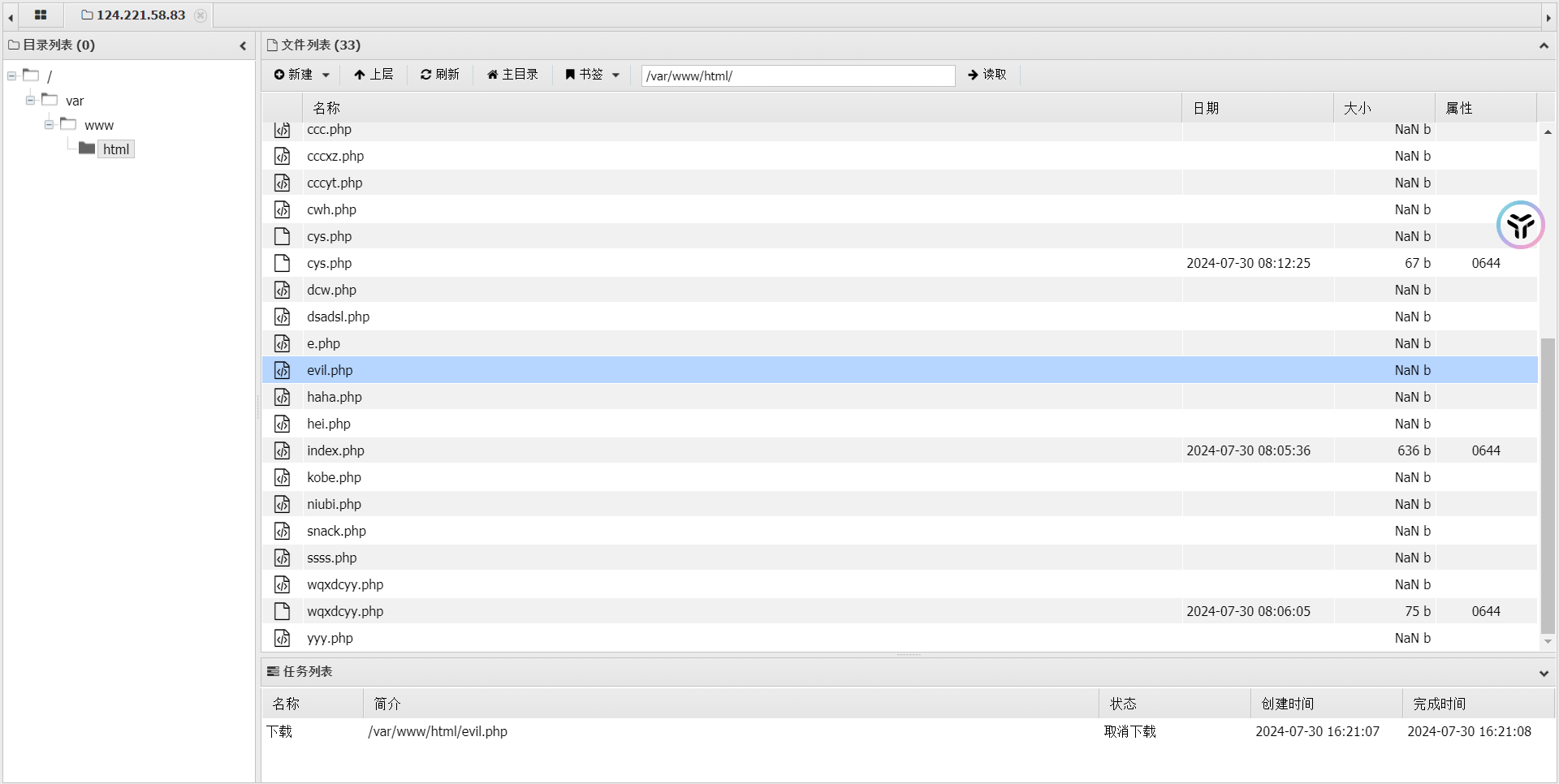Collapse the root / tree node
Image resolution: width=1559 pixels, height=784 pixels.
[12, 76]
